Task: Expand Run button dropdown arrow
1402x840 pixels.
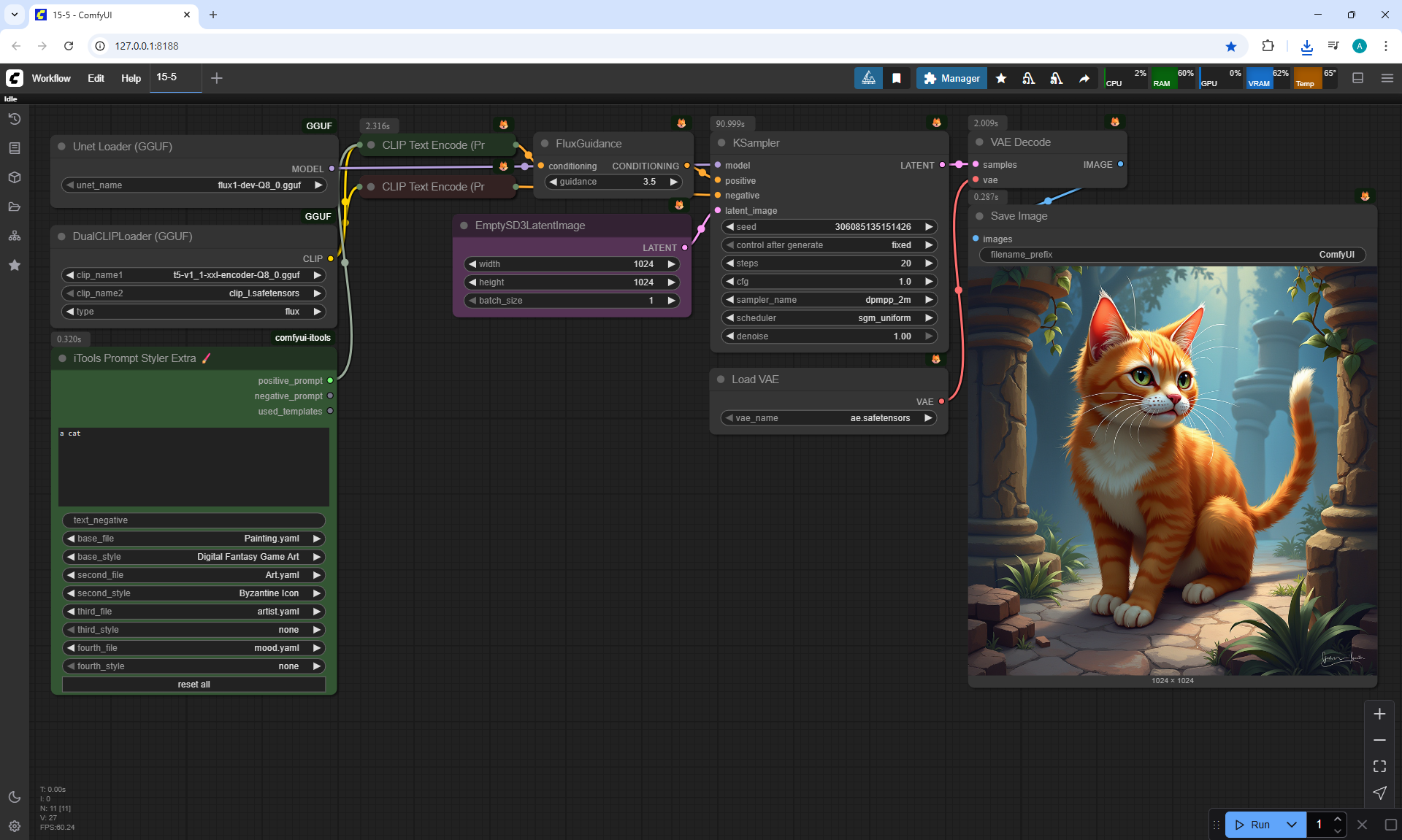Action: [x=1291, y=825]
